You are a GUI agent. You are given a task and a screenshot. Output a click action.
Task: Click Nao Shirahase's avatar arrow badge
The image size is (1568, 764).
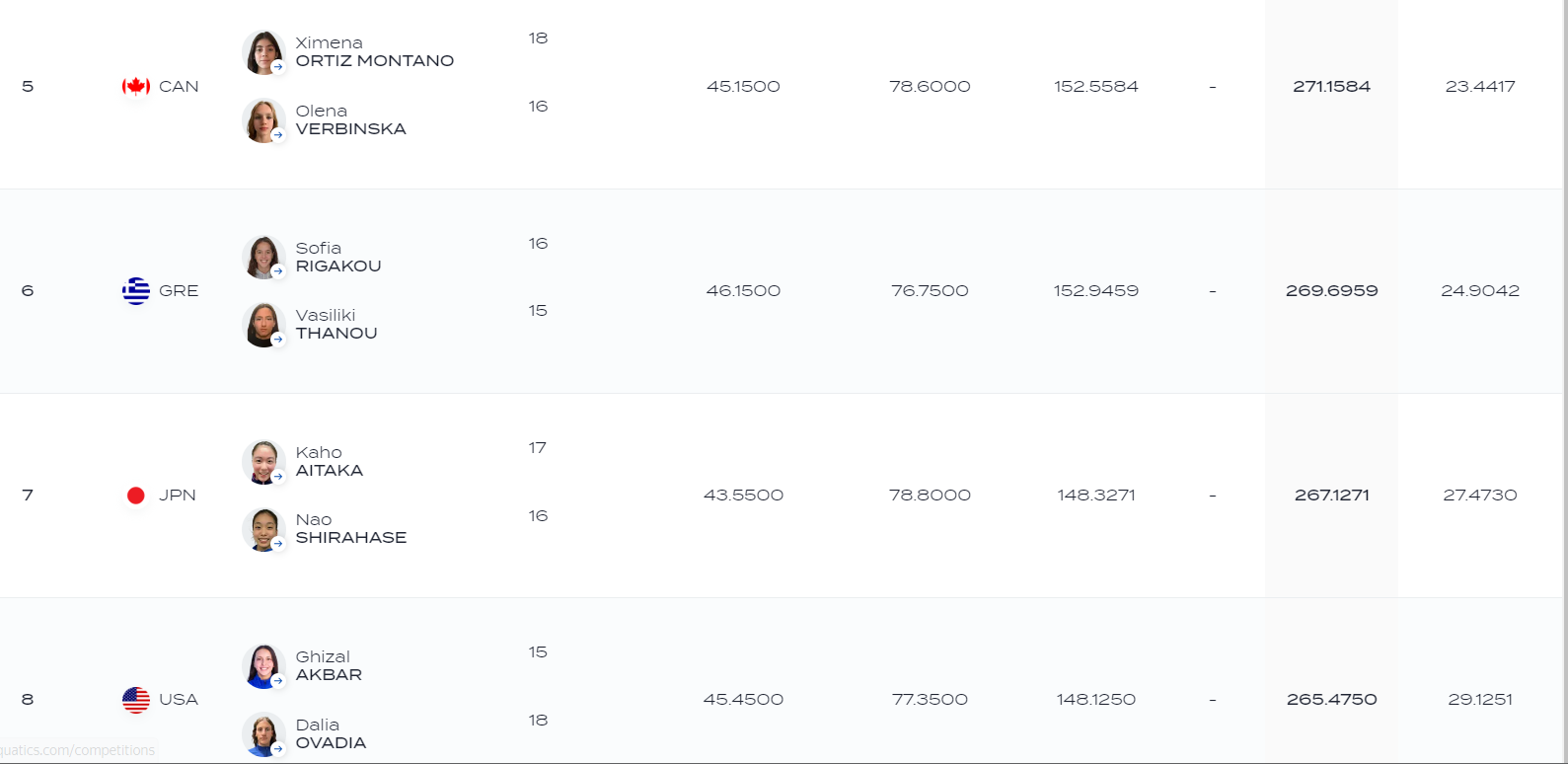click(278, 543)
